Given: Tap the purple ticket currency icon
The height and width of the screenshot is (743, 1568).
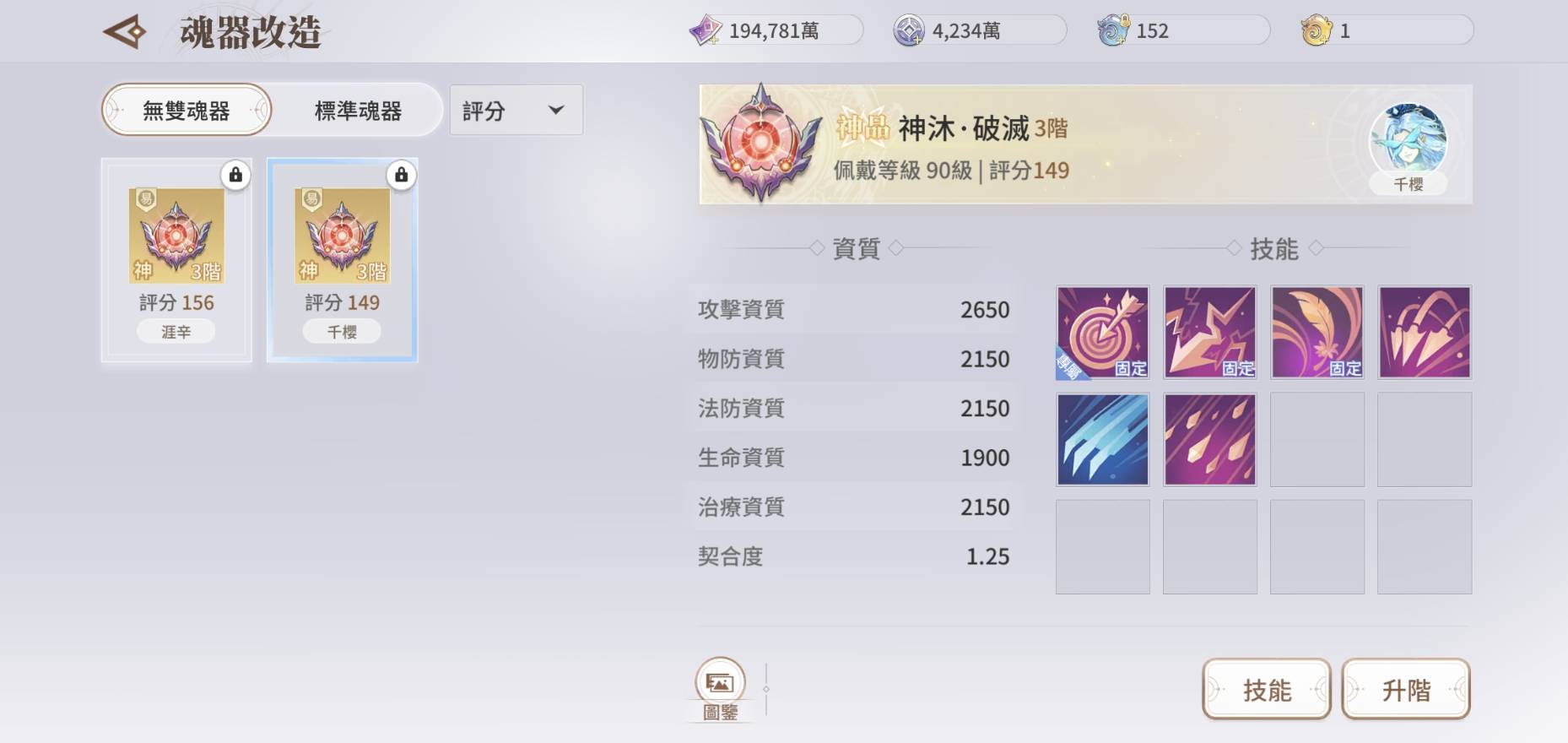Looking at the screenshot, I should pyautogui.click(x=706, y=31).
